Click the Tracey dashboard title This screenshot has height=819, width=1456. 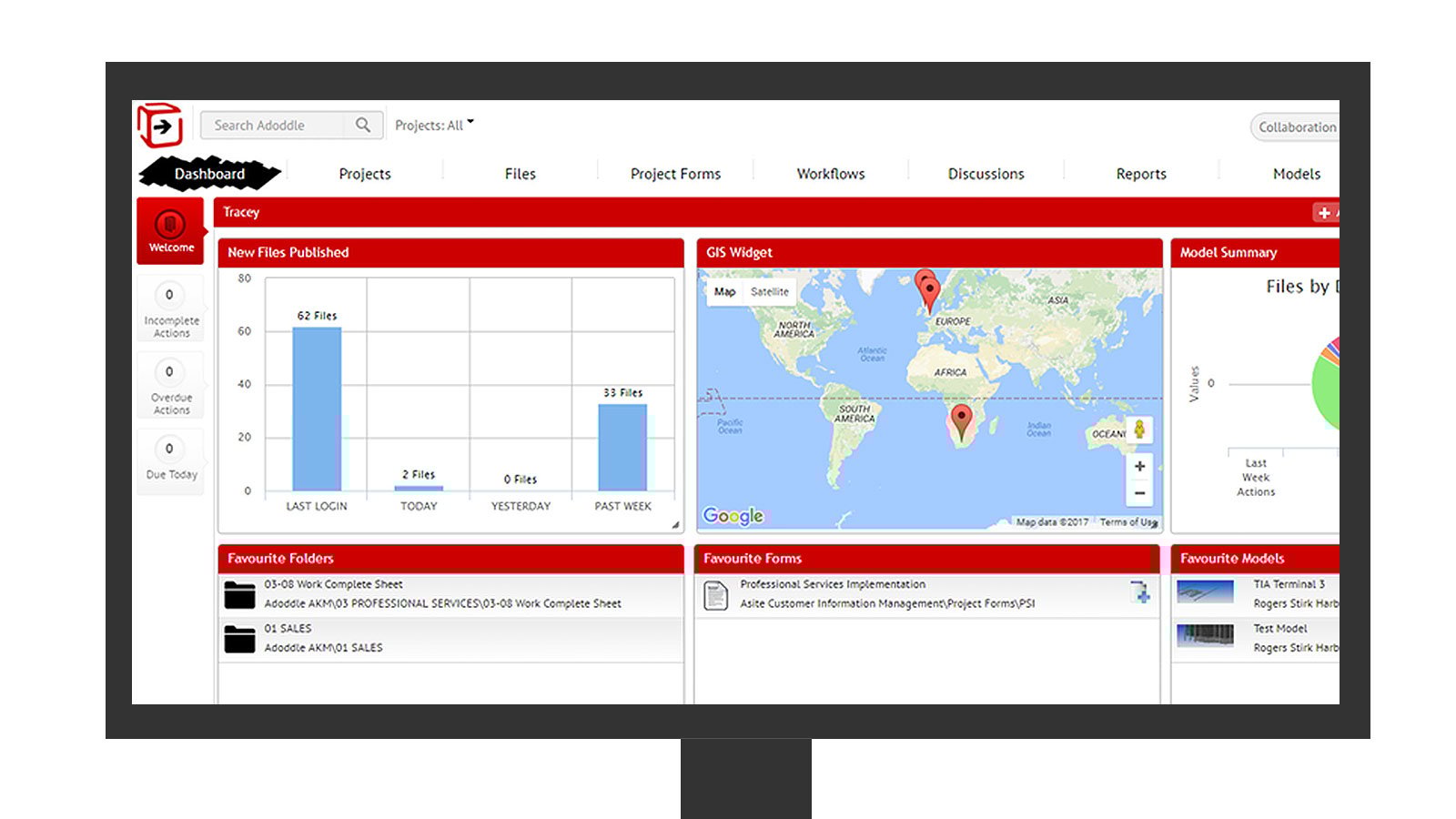pos(241,212)
